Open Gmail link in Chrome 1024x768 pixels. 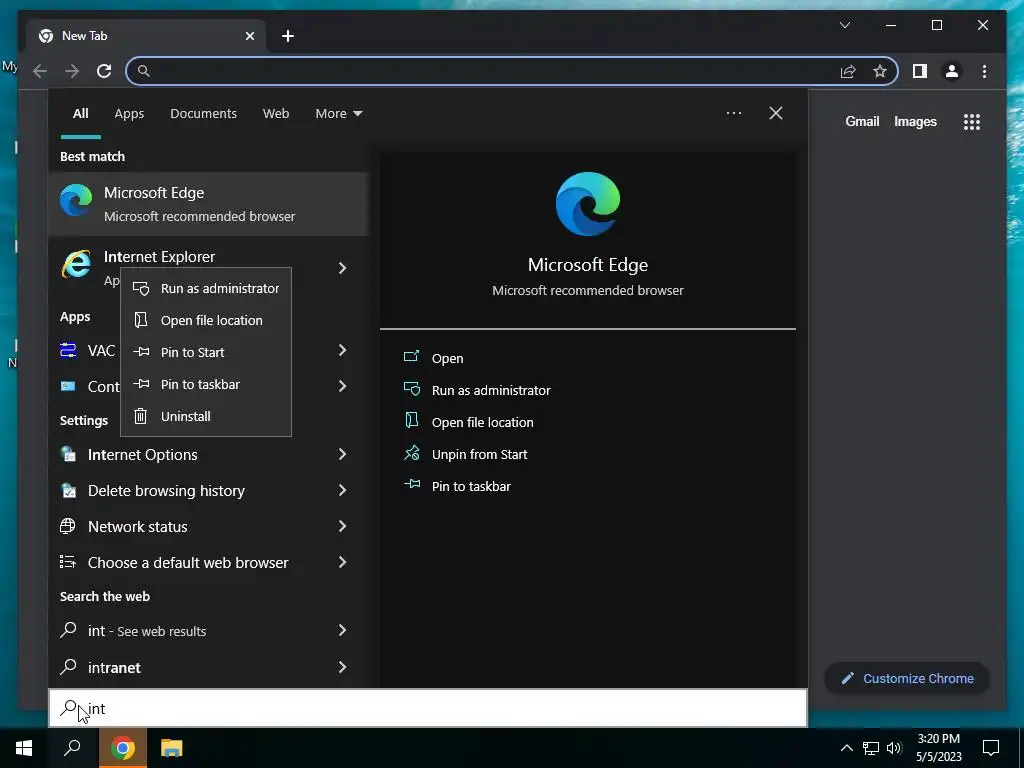862,121
